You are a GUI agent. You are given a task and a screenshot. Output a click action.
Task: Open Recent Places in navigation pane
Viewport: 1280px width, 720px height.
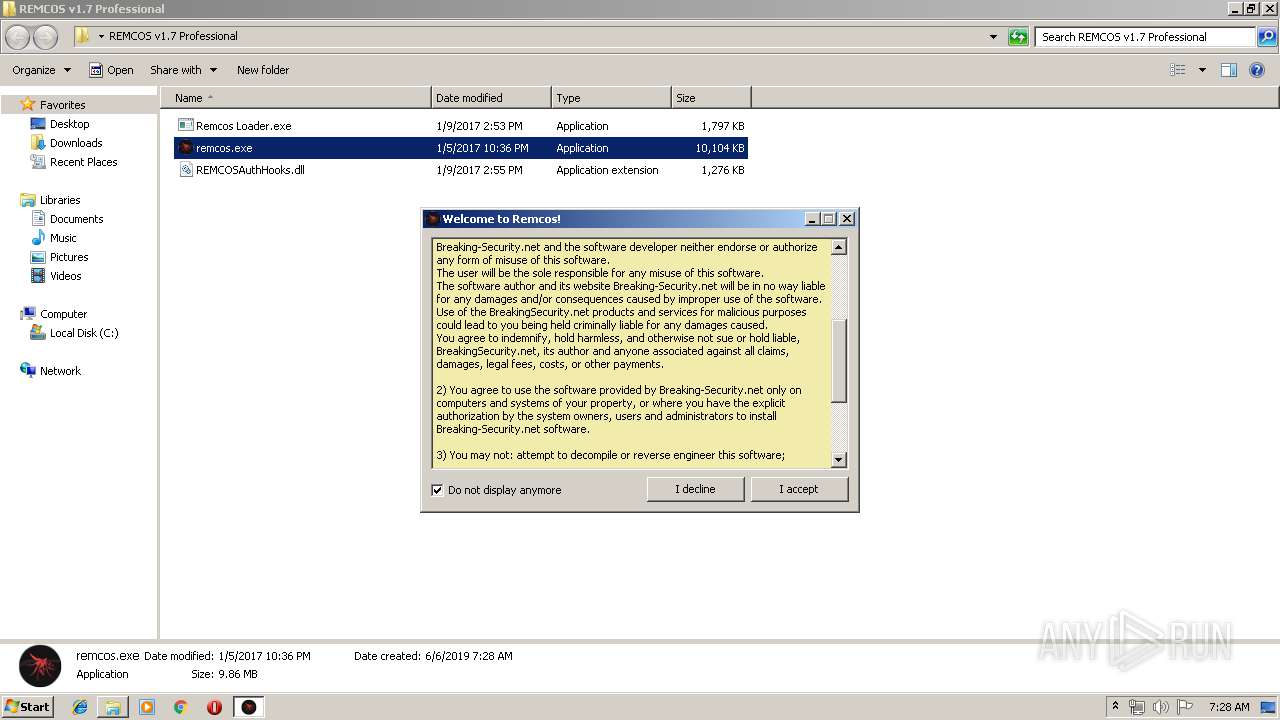point(83,162)
